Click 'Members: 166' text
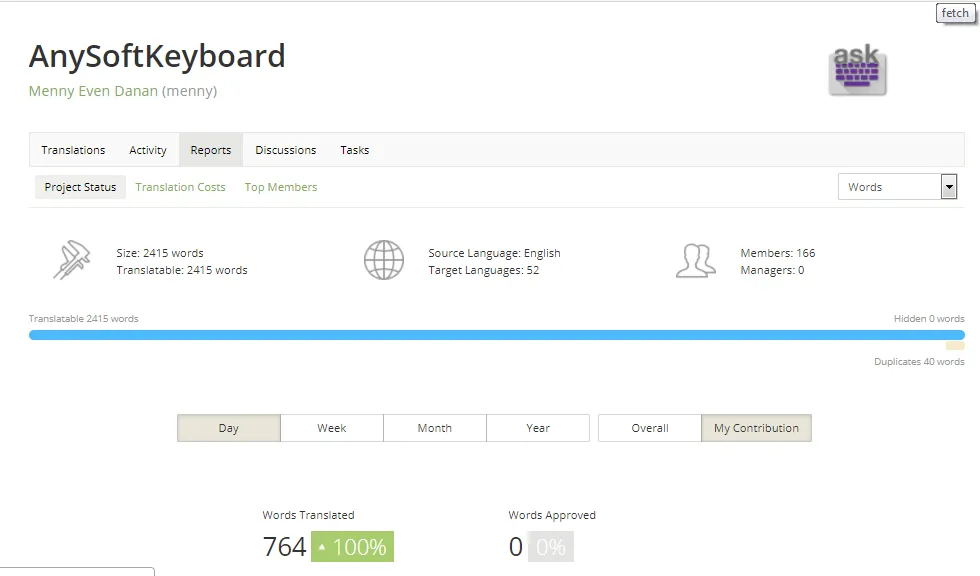Screen dimensions: 980x576 pyautogui.click(x=778, y=253)
